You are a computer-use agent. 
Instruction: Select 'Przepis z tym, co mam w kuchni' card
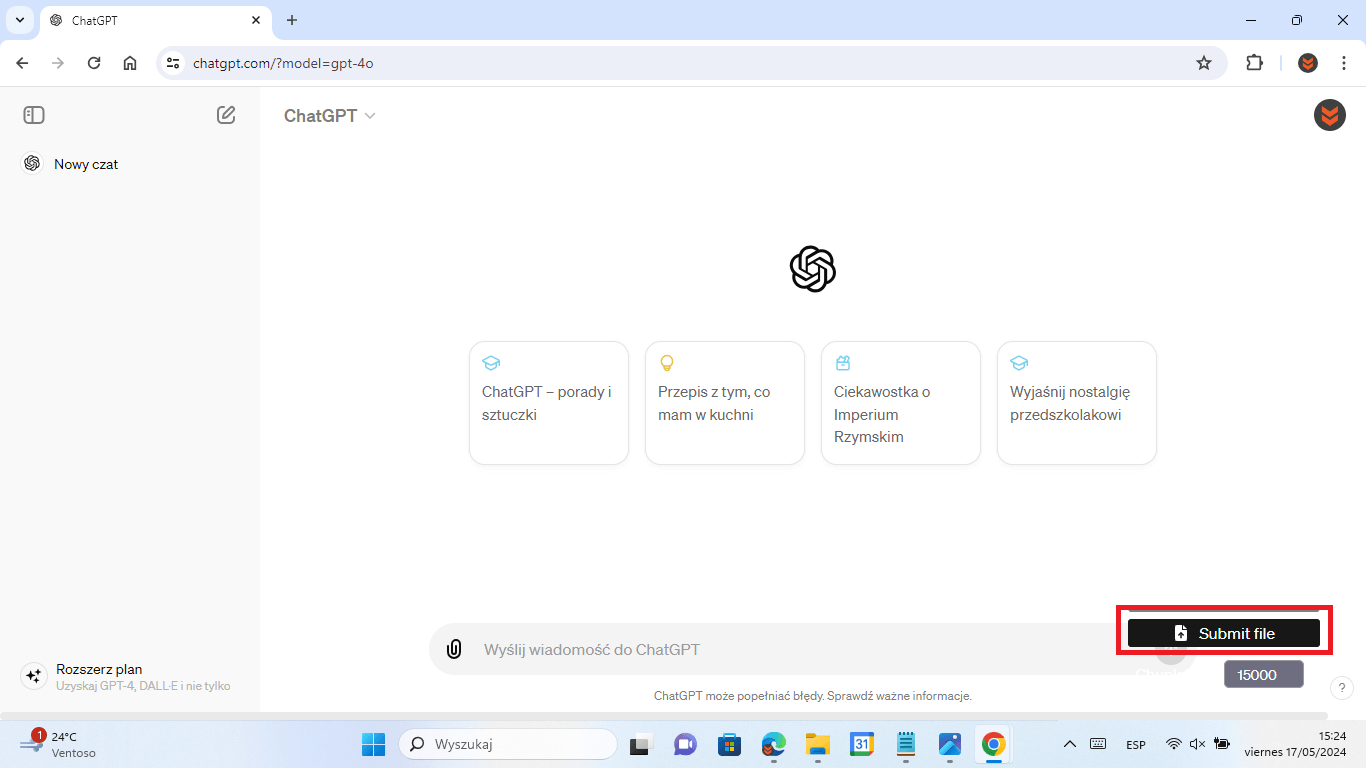tap(725, 403)
